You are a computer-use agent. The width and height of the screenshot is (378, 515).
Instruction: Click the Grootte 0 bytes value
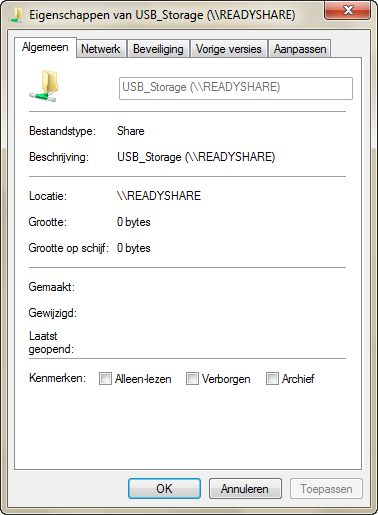click(x=134, y=222)
